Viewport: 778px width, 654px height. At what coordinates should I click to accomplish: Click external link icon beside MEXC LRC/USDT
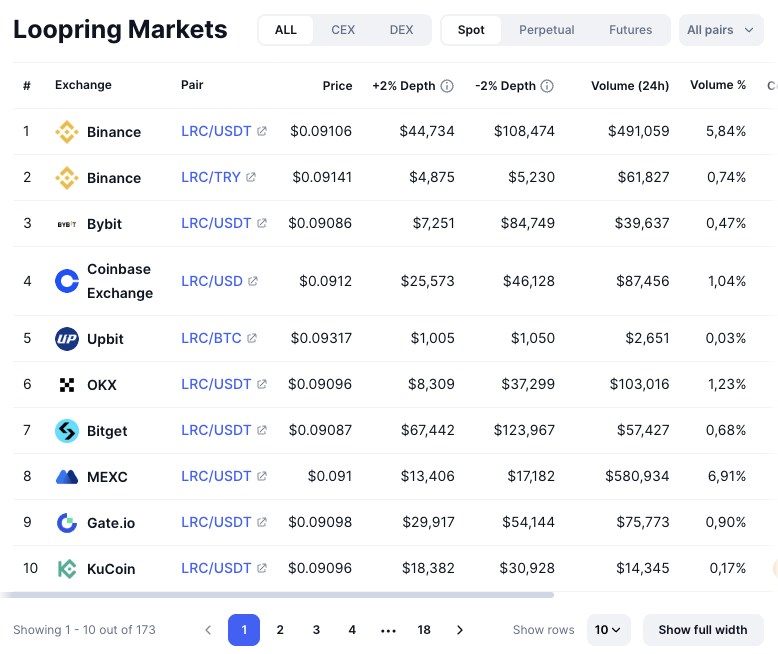(262, 476)
